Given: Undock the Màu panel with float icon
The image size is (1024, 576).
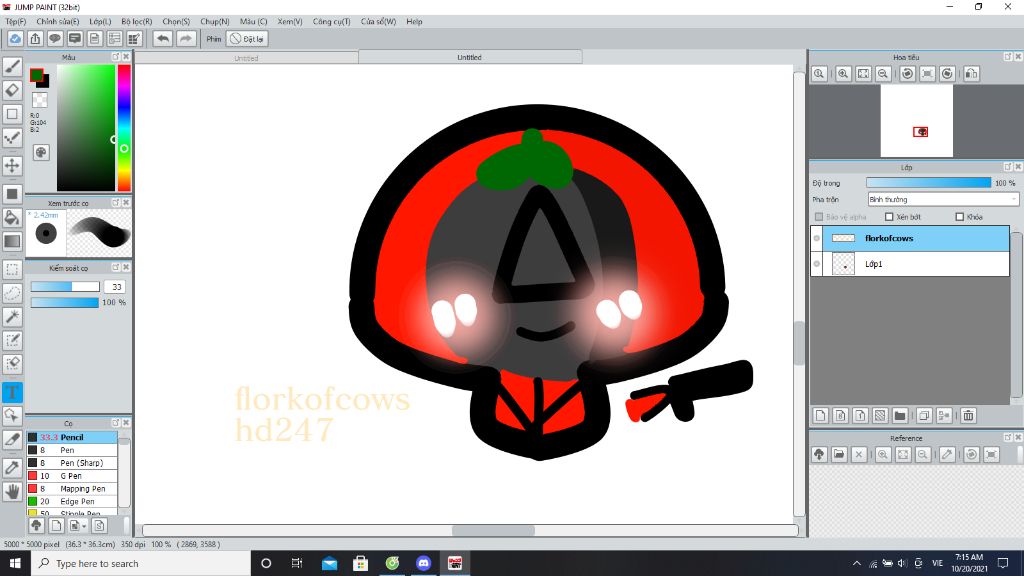Looking at the screenshot, I should tap(116, 57).
